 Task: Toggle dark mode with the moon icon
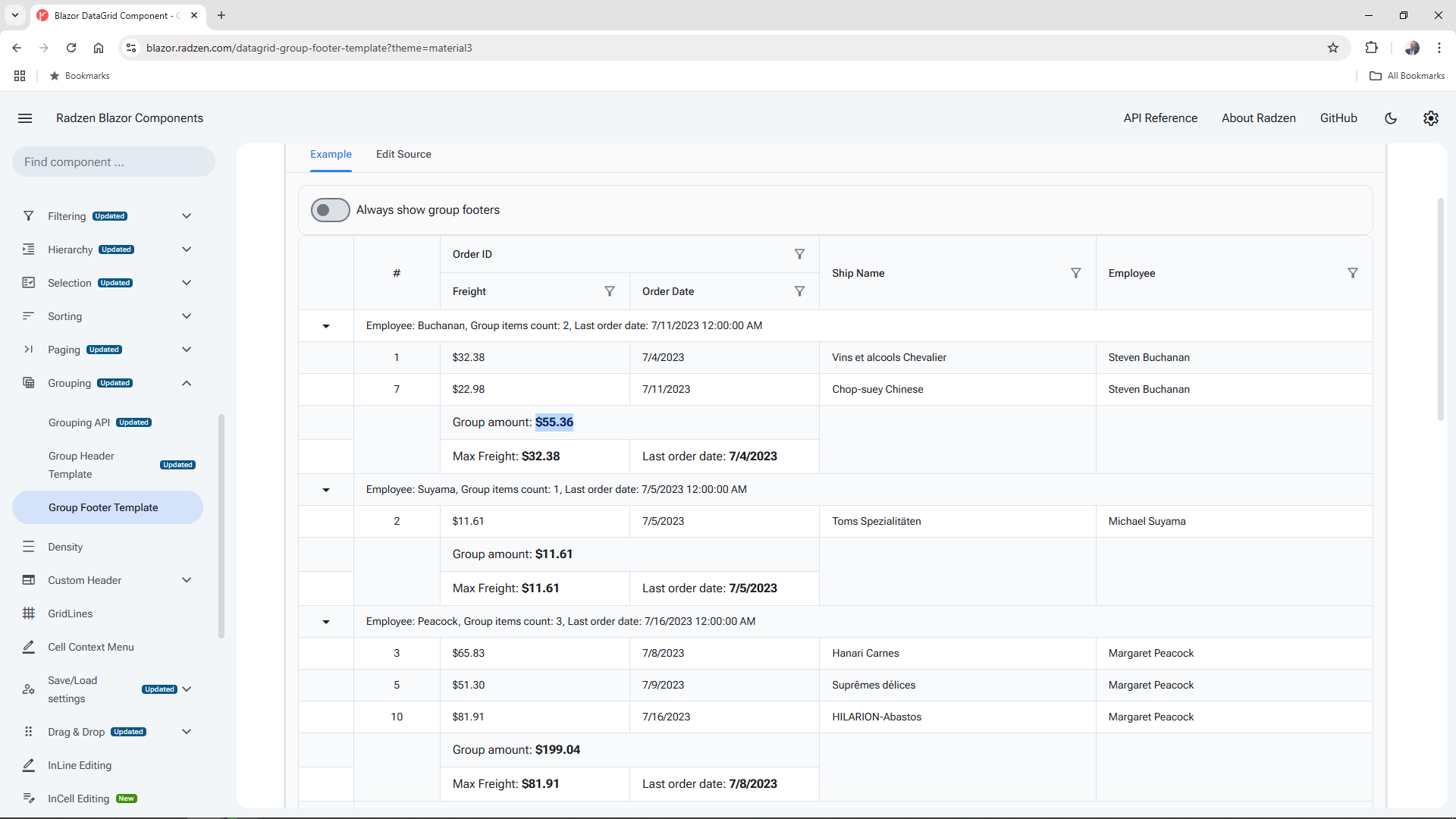[x=1391, y=118]
